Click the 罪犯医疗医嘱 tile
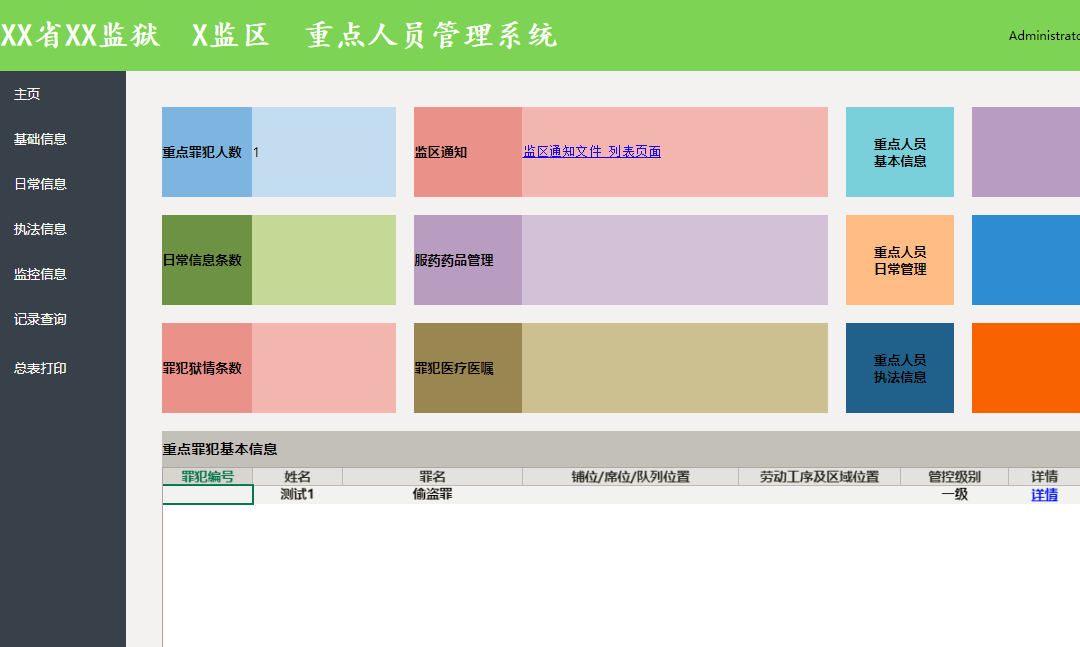 pos(467,368)
